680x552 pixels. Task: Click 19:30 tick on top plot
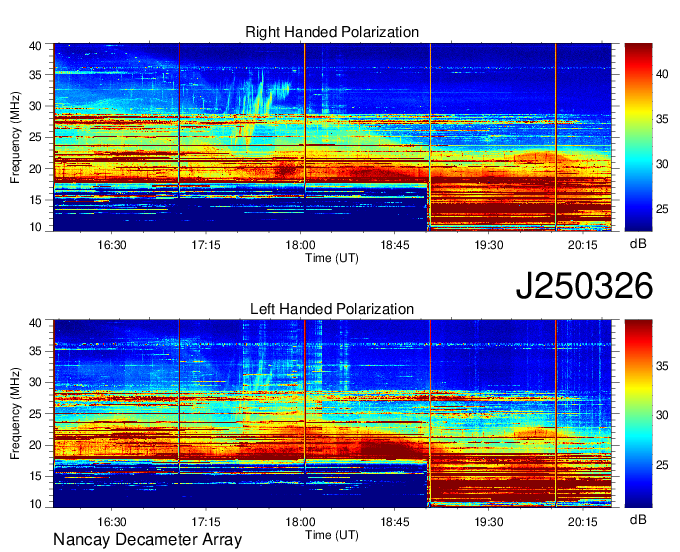[489, 245]
